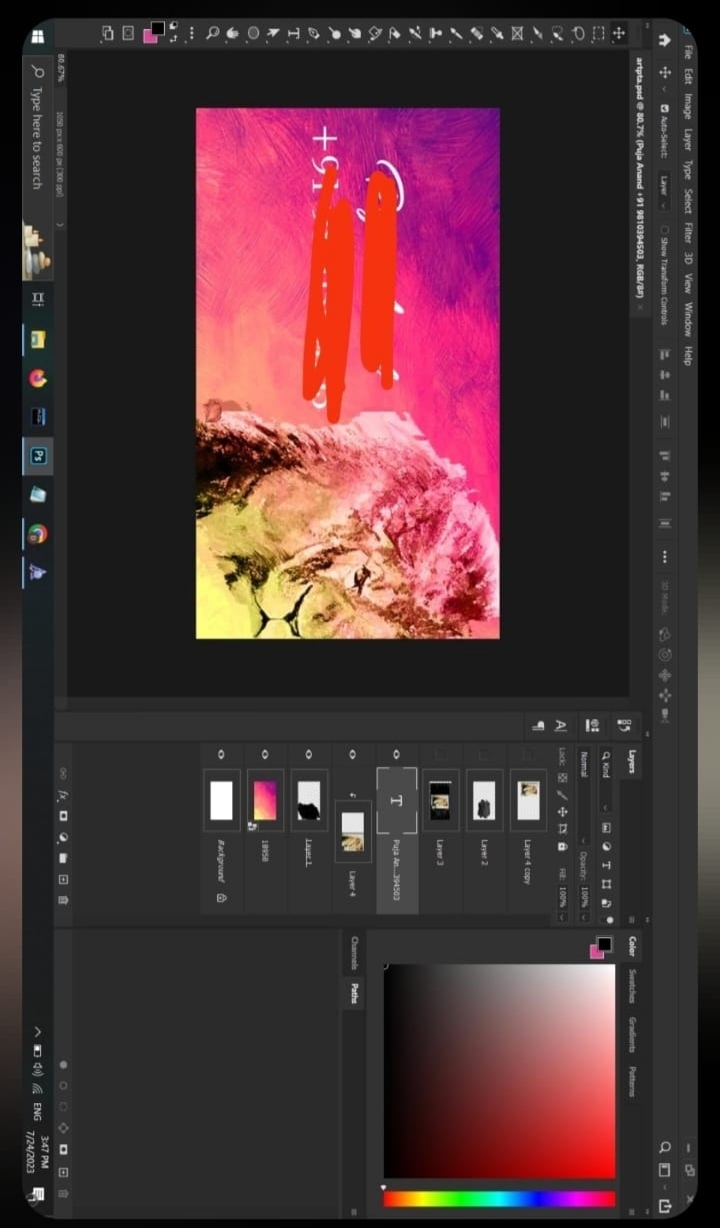Switch to the Channels tab
This screenshot has width=720, height=1228.
click(x=354, y=953)
